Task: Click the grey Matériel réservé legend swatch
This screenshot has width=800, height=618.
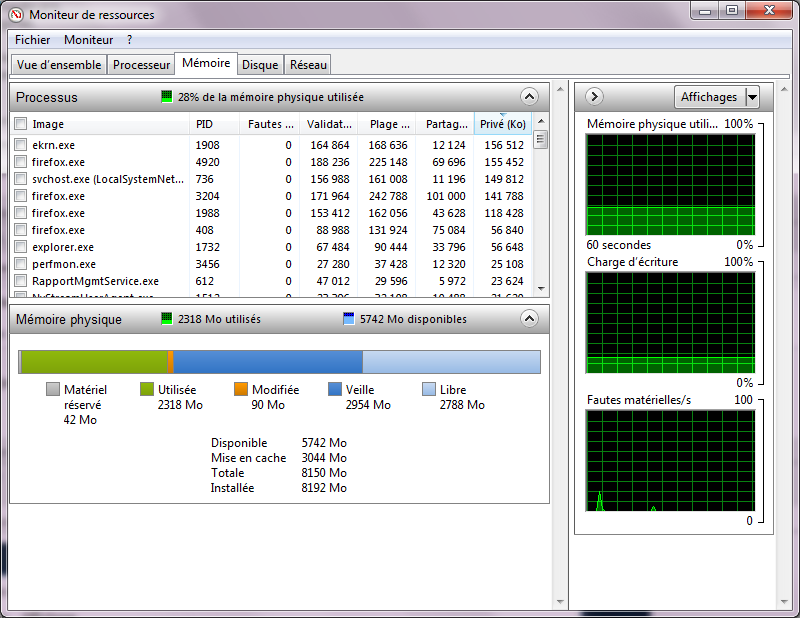Action: click(x=53, y=389)
